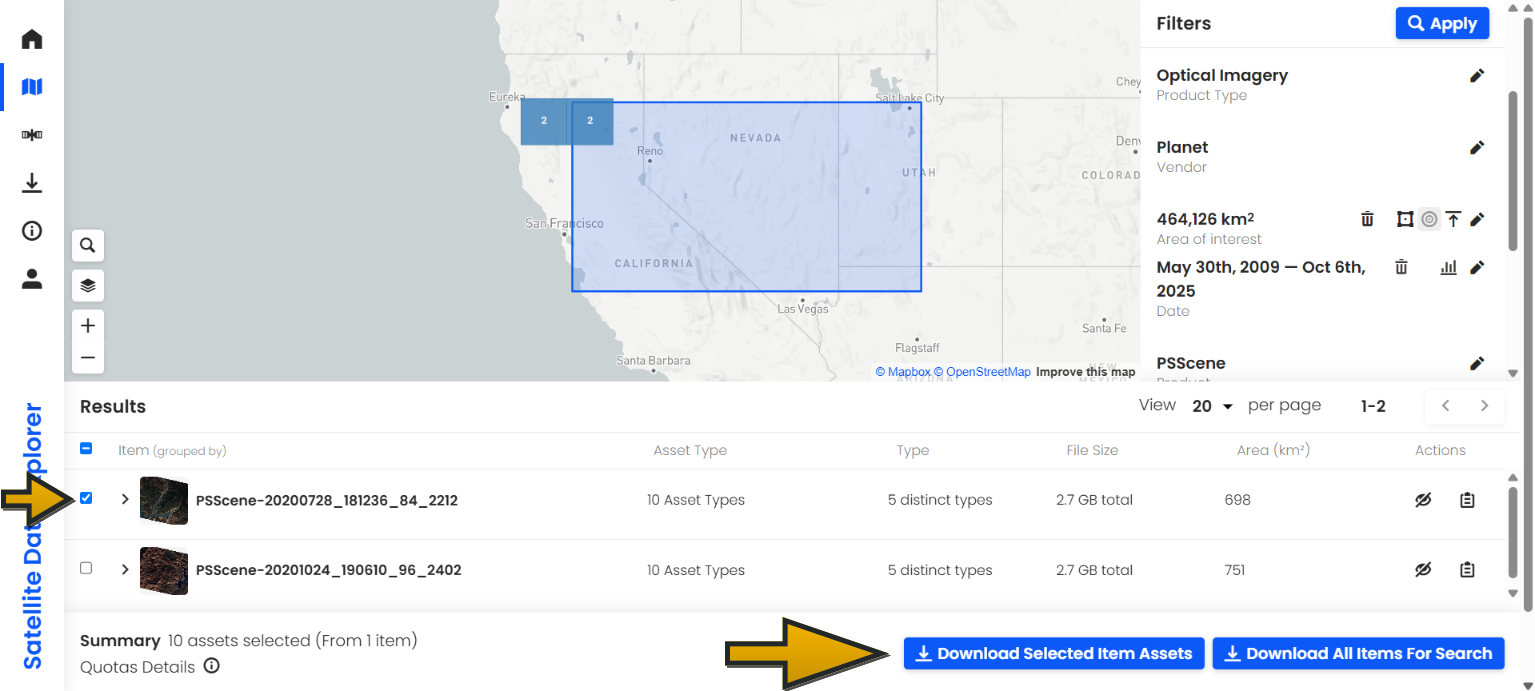1535x691 pixels.
Task: Uncheck the PSScene-20200728_181236_84_2212 checkbox
Action: (x=86, y=497)
